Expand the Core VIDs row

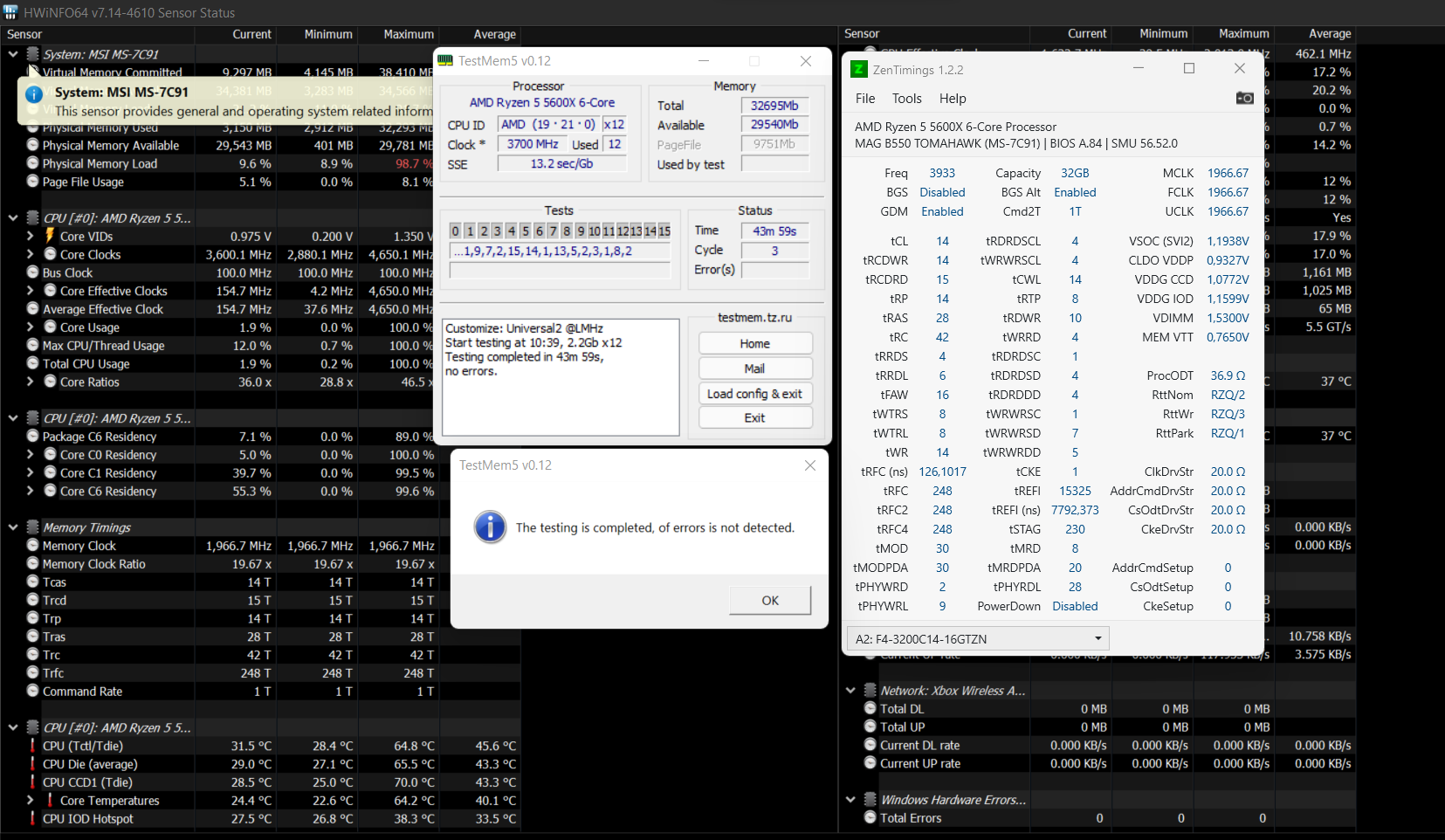click(31, 236)
